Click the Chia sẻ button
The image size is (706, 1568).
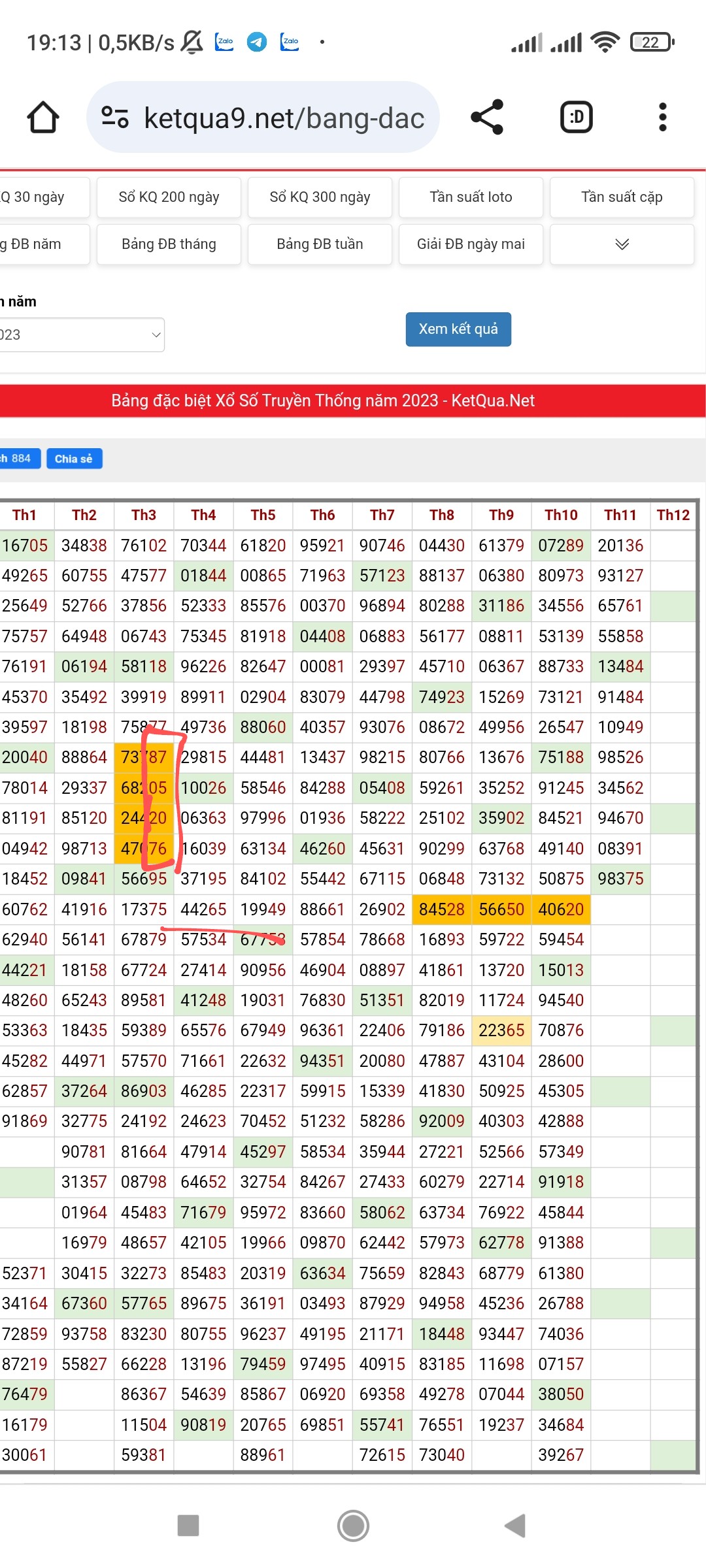point(74,459)
